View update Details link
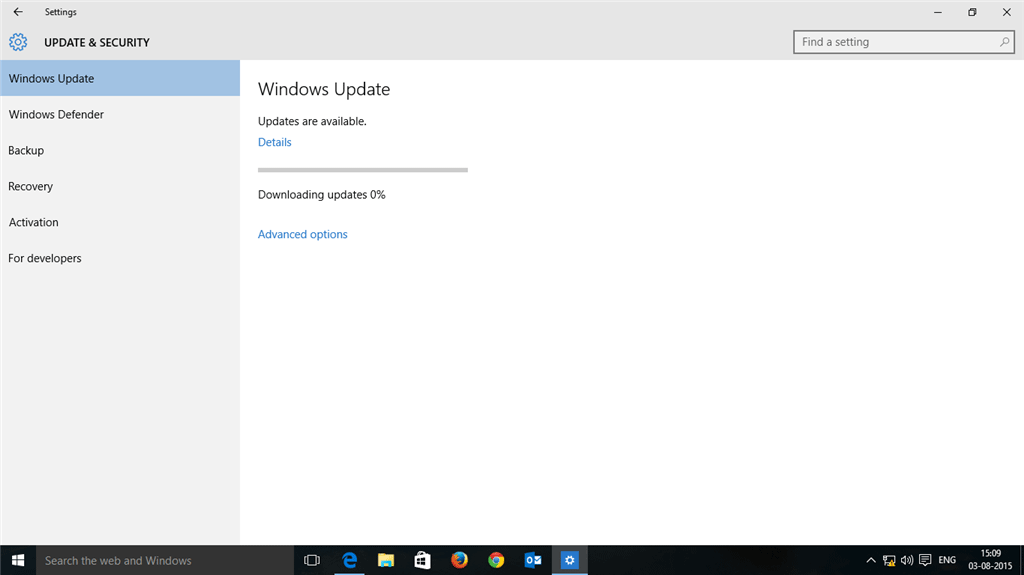This screenshot has width=1024, height=575. 274,142
